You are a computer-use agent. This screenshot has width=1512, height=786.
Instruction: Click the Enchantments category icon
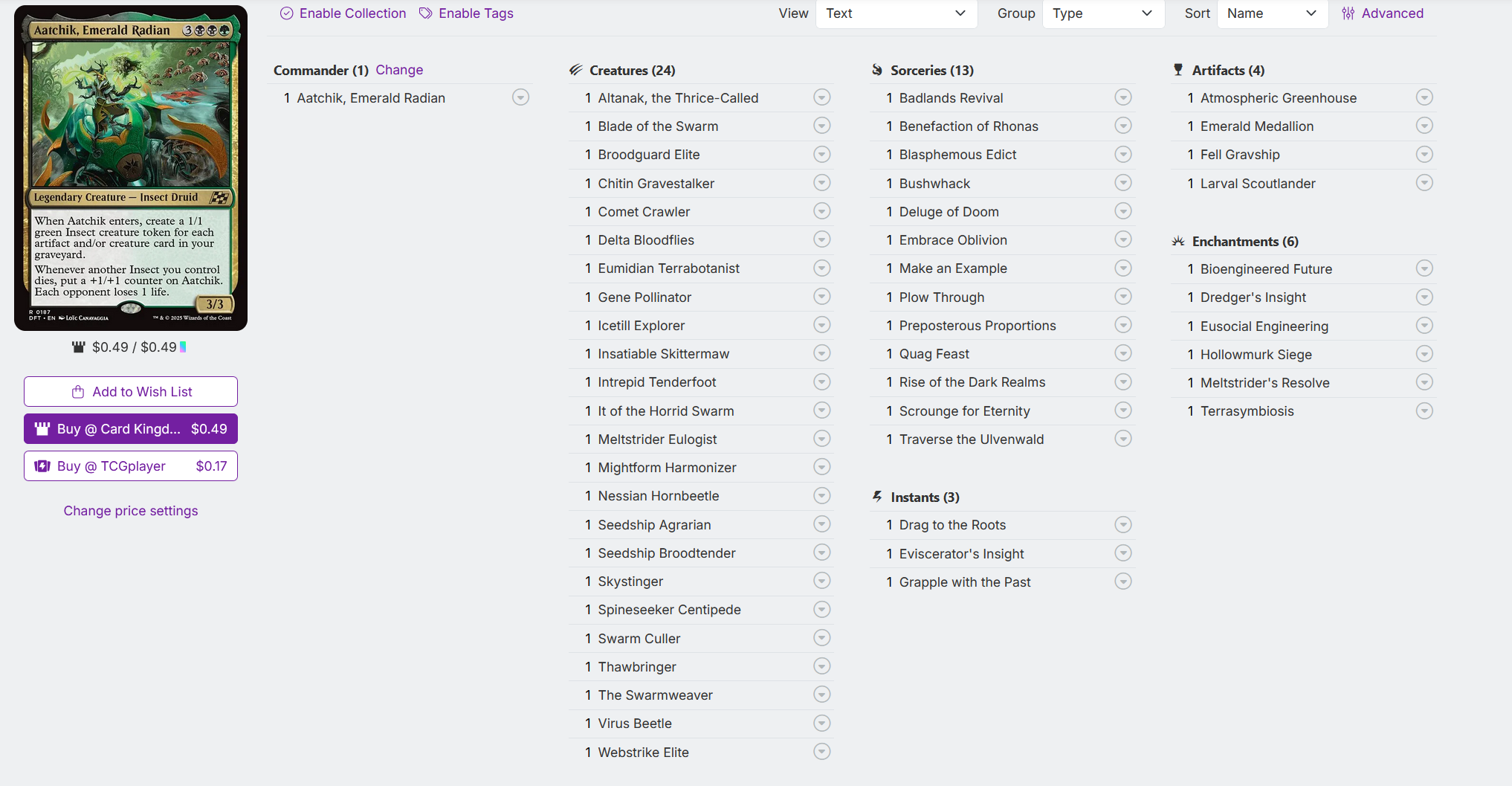1178,241
